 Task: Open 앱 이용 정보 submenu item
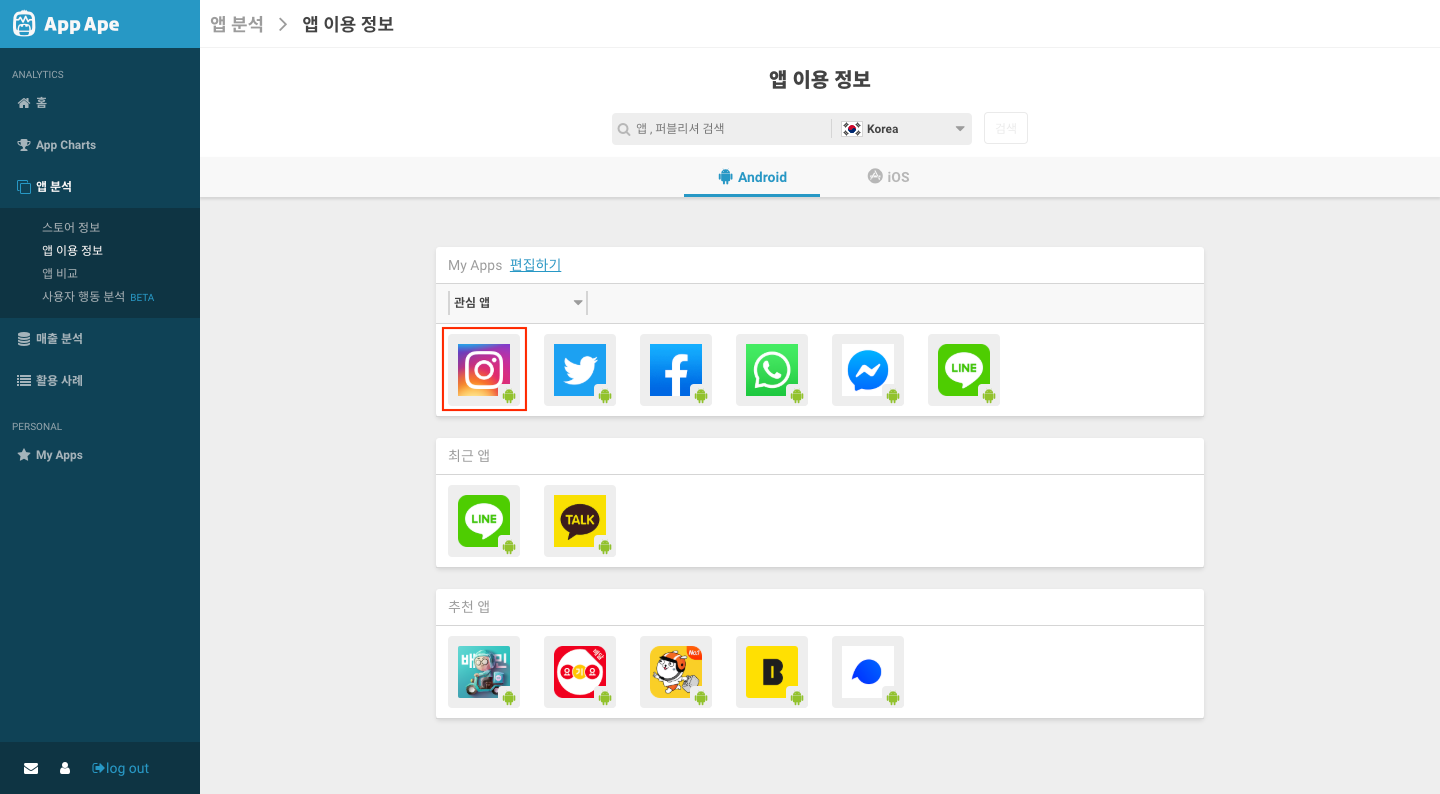point(72,251)
